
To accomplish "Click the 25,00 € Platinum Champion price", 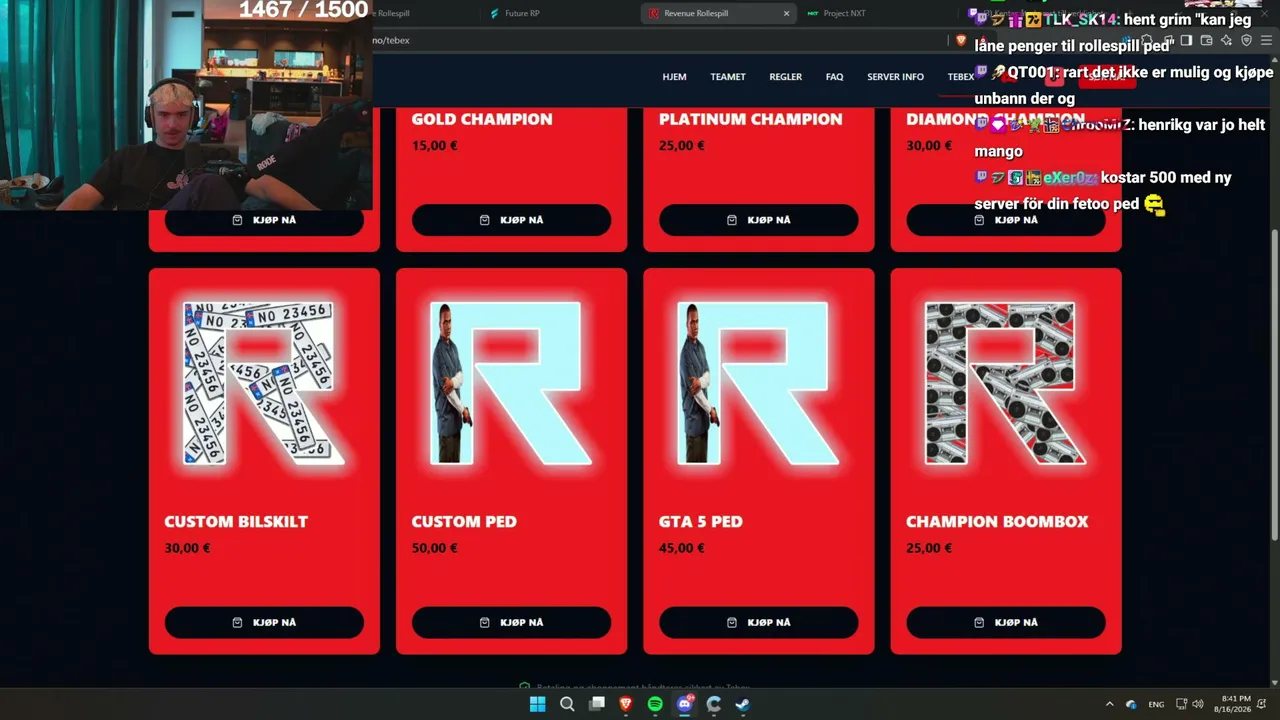I will pos(682,146).
